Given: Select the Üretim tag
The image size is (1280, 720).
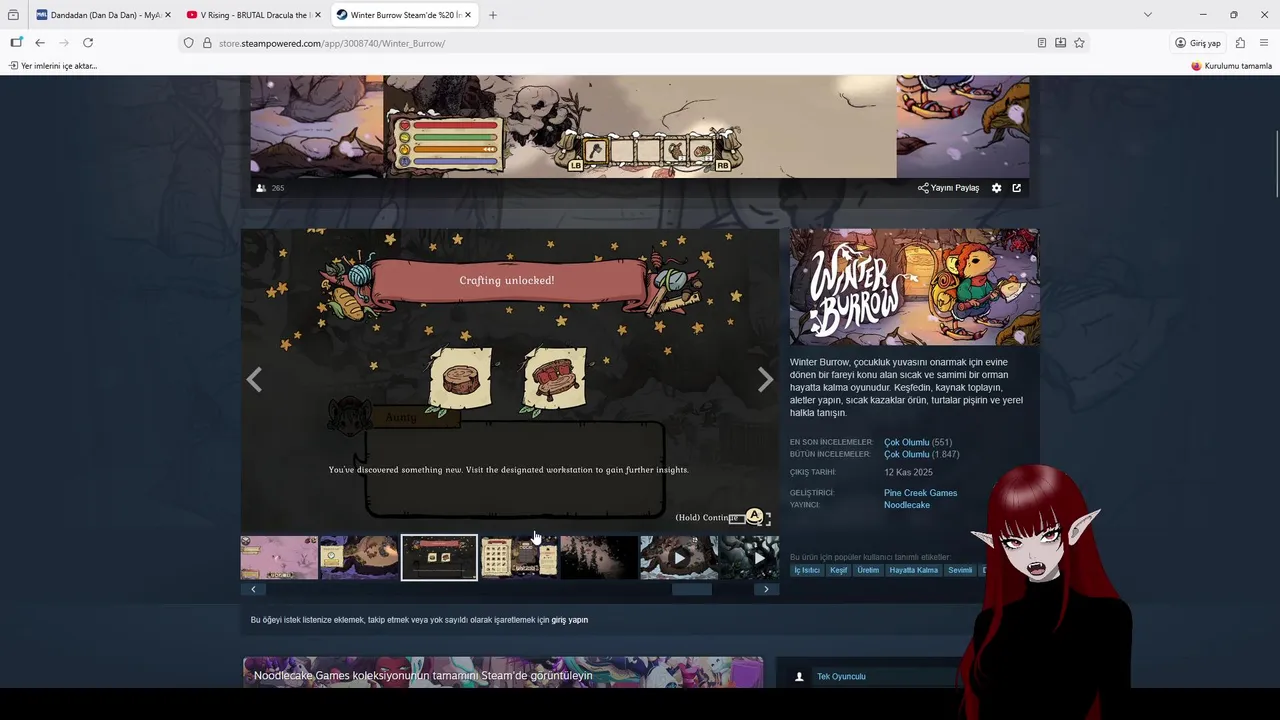Looking at the screenshot, I should pyautogui.click(x=868, y=570).
